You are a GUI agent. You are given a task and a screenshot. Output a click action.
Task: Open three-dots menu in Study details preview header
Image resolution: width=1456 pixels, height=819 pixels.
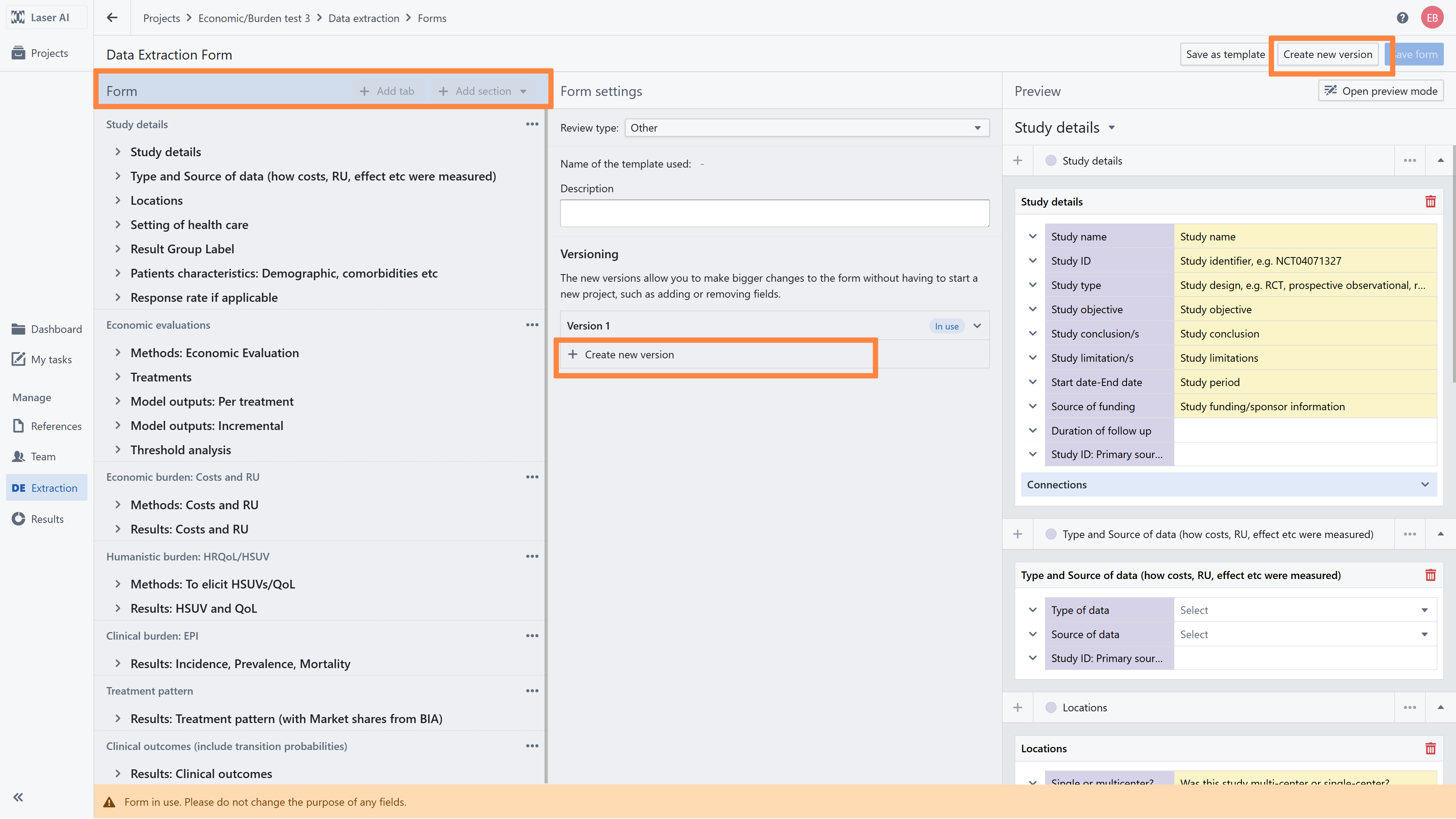point(1410,160)
